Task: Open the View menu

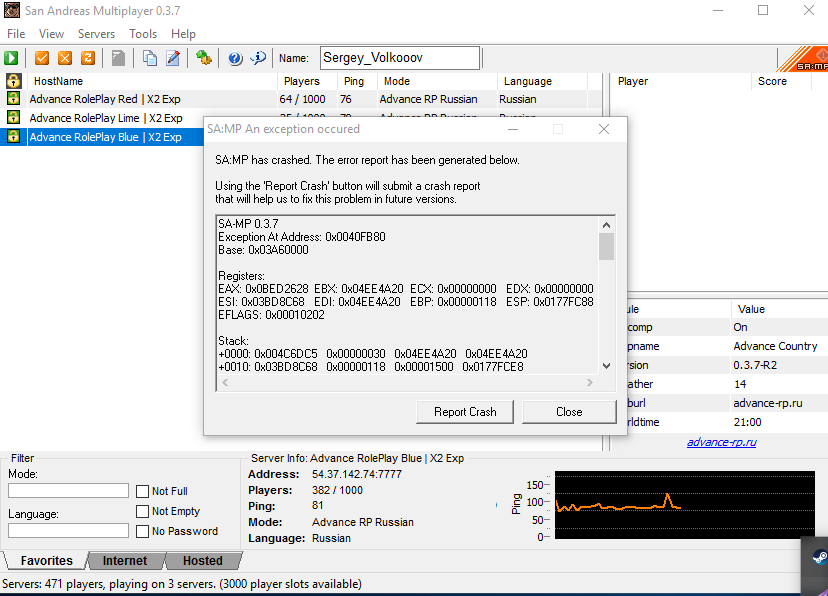Action: [51, 34]
